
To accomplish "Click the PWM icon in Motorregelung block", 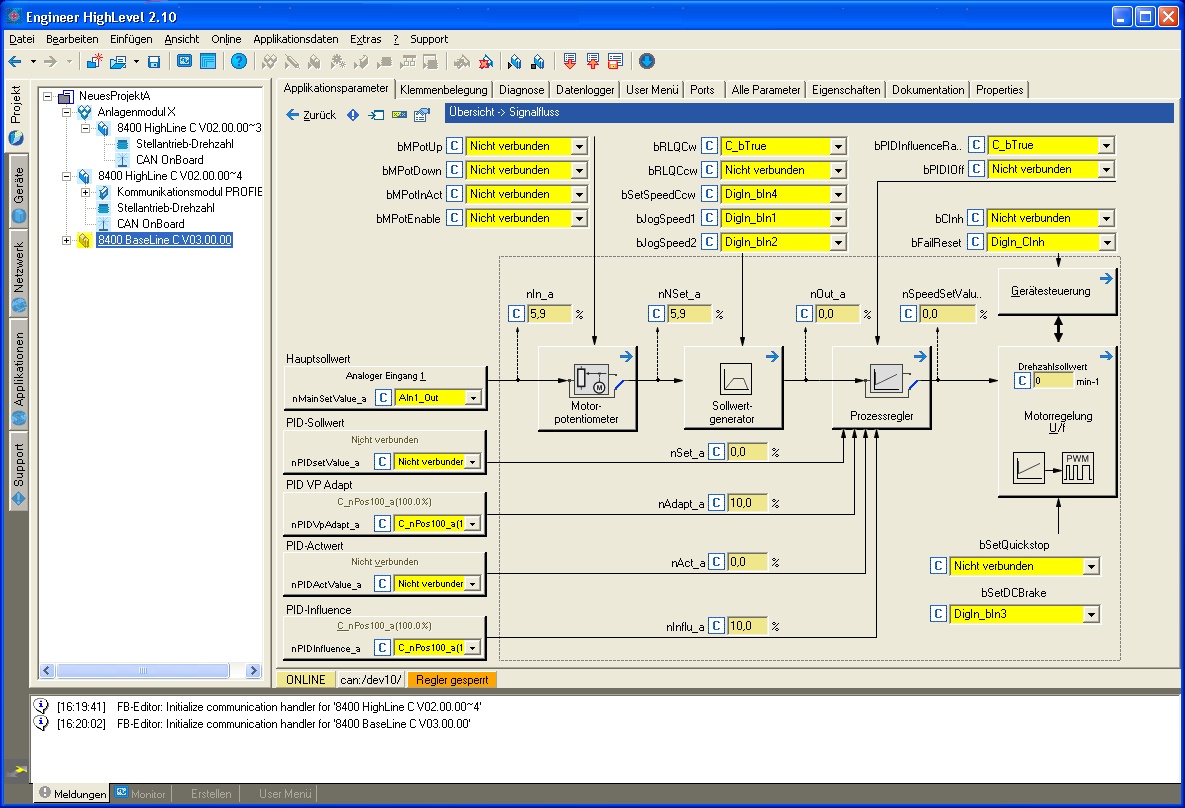I will pos(1079,467).
